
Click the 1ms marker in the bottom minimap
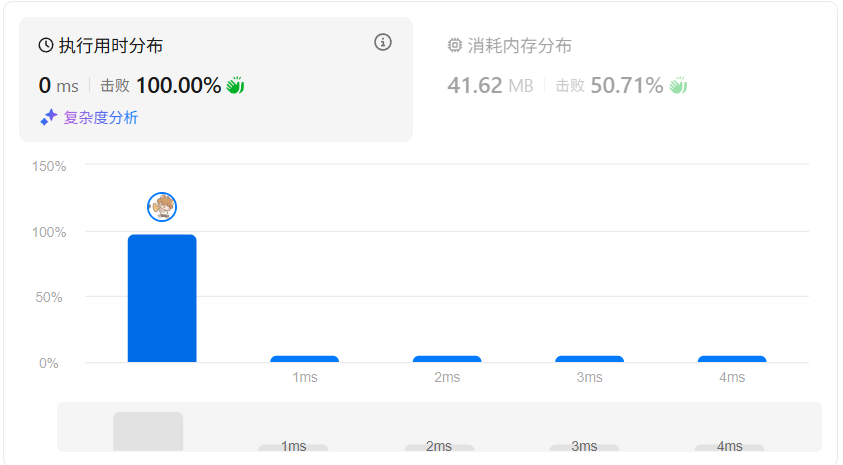click(x=294, y=447)
